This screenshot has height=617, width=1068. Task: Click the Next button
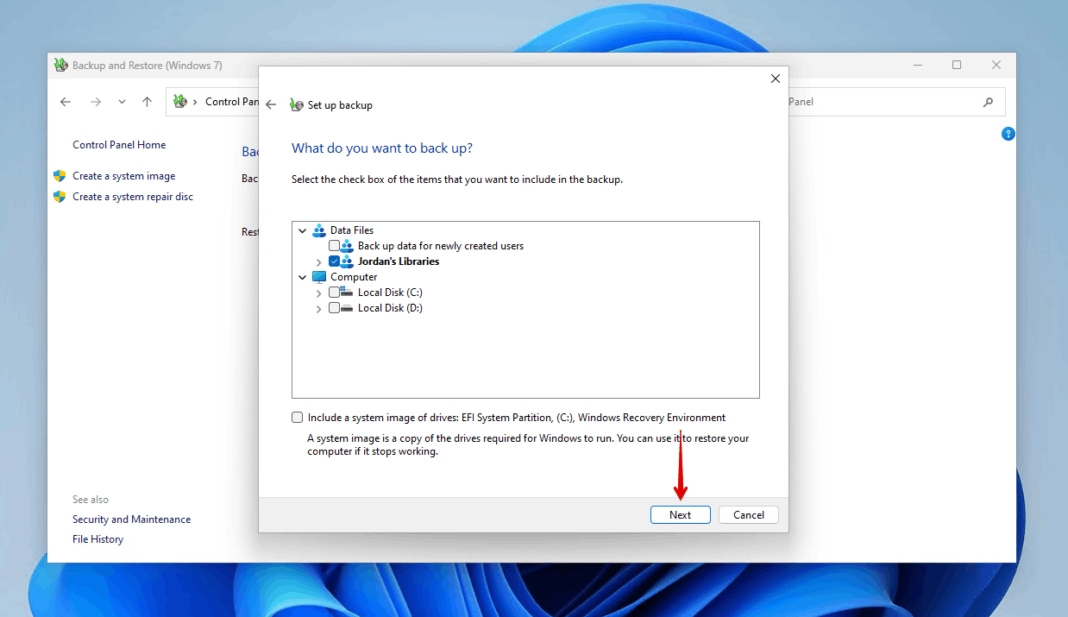tap(680, 514)
